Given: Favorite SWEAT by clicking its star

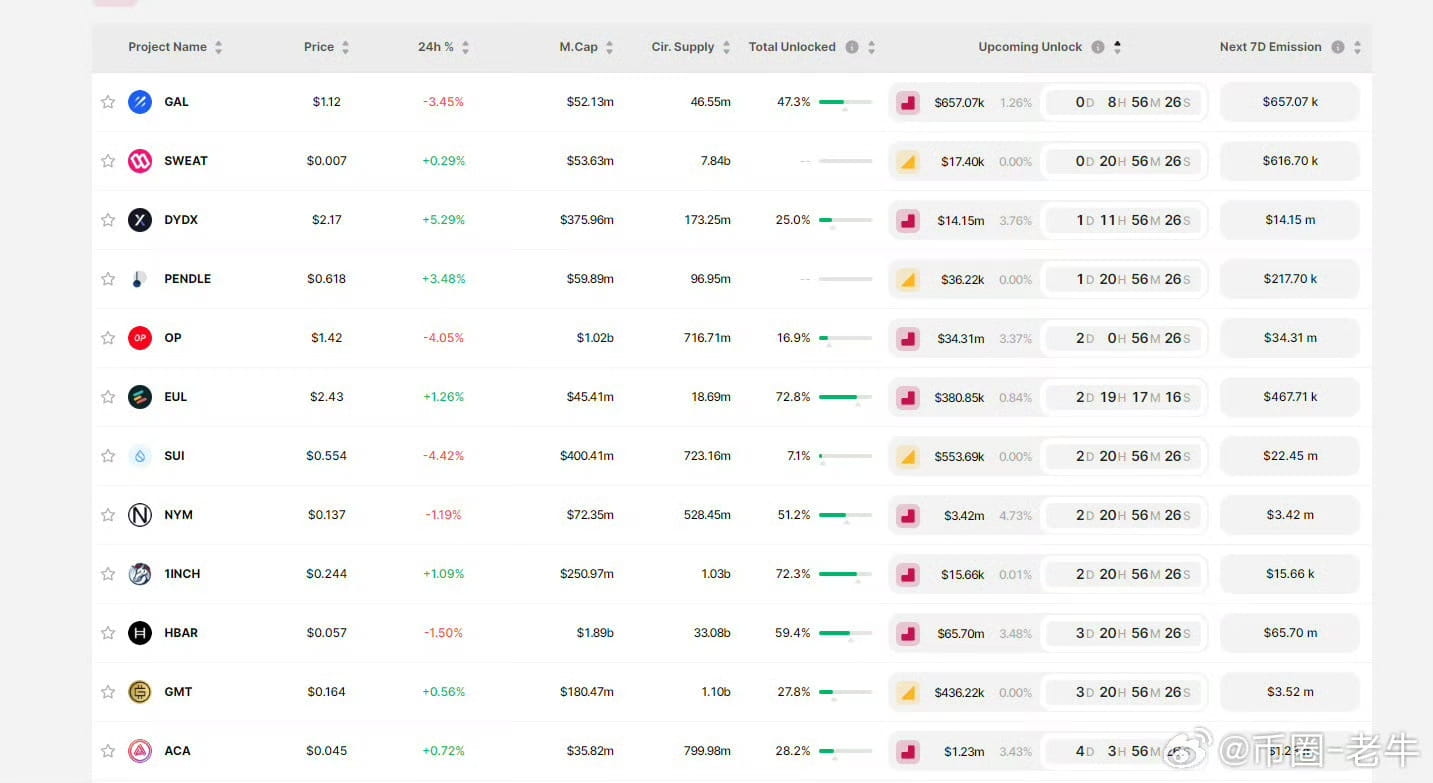Looking at the screenshot, I should pos(107,160).
